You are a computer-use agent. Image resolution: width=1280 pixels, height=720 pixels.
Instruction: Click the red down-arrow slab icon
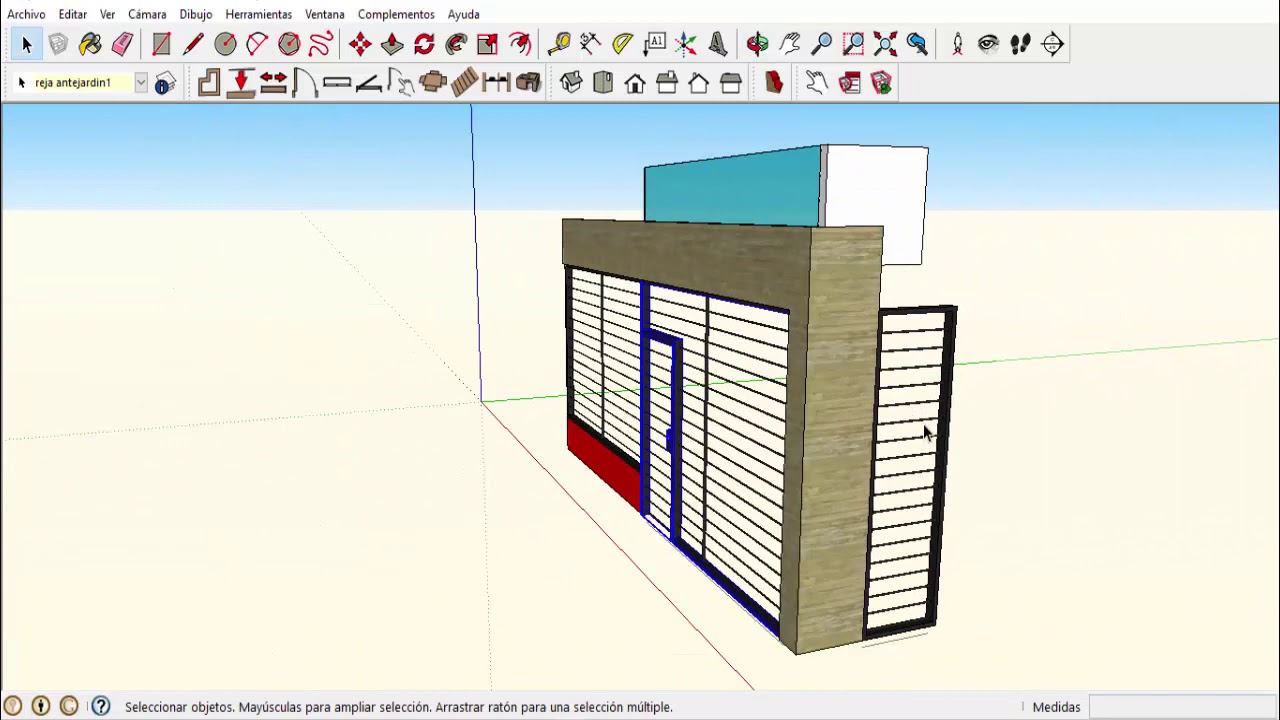241,83
